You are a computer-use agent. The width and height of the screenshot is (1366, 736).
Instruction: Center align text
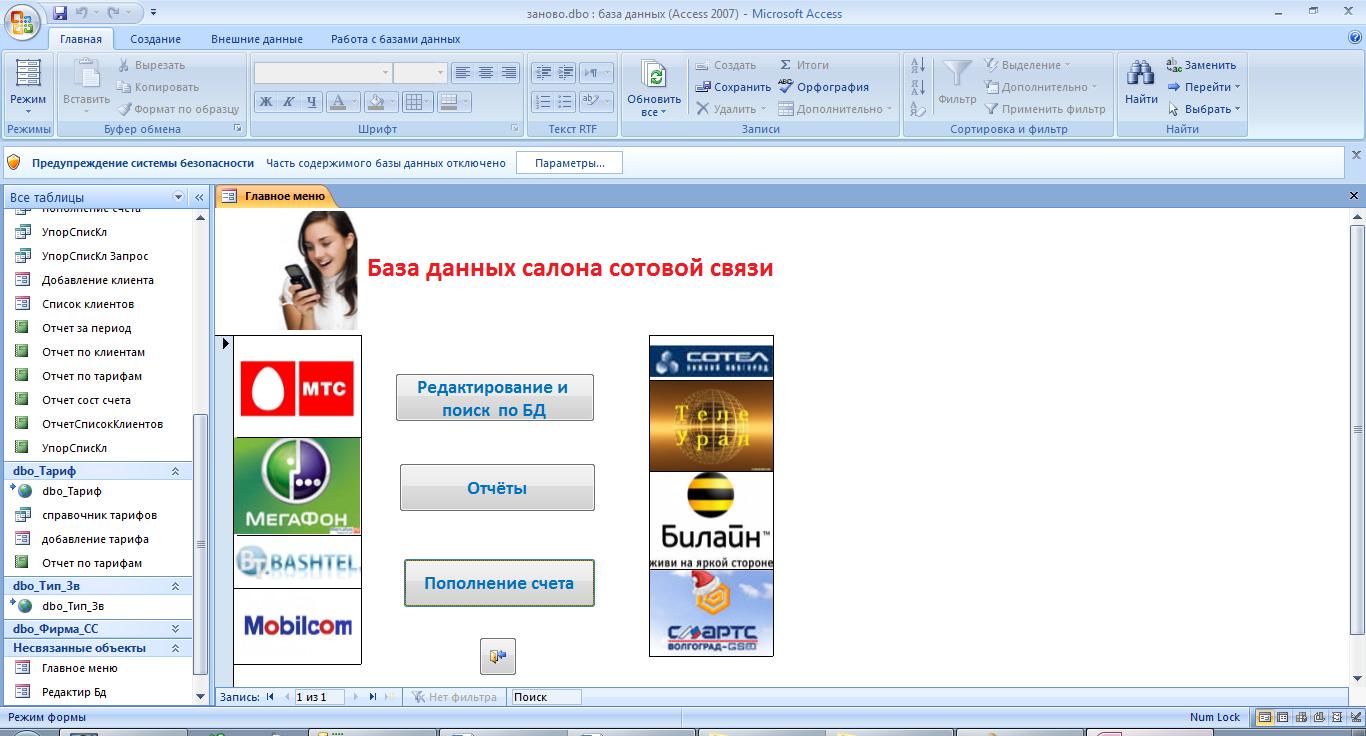click(x=485, y=73)
